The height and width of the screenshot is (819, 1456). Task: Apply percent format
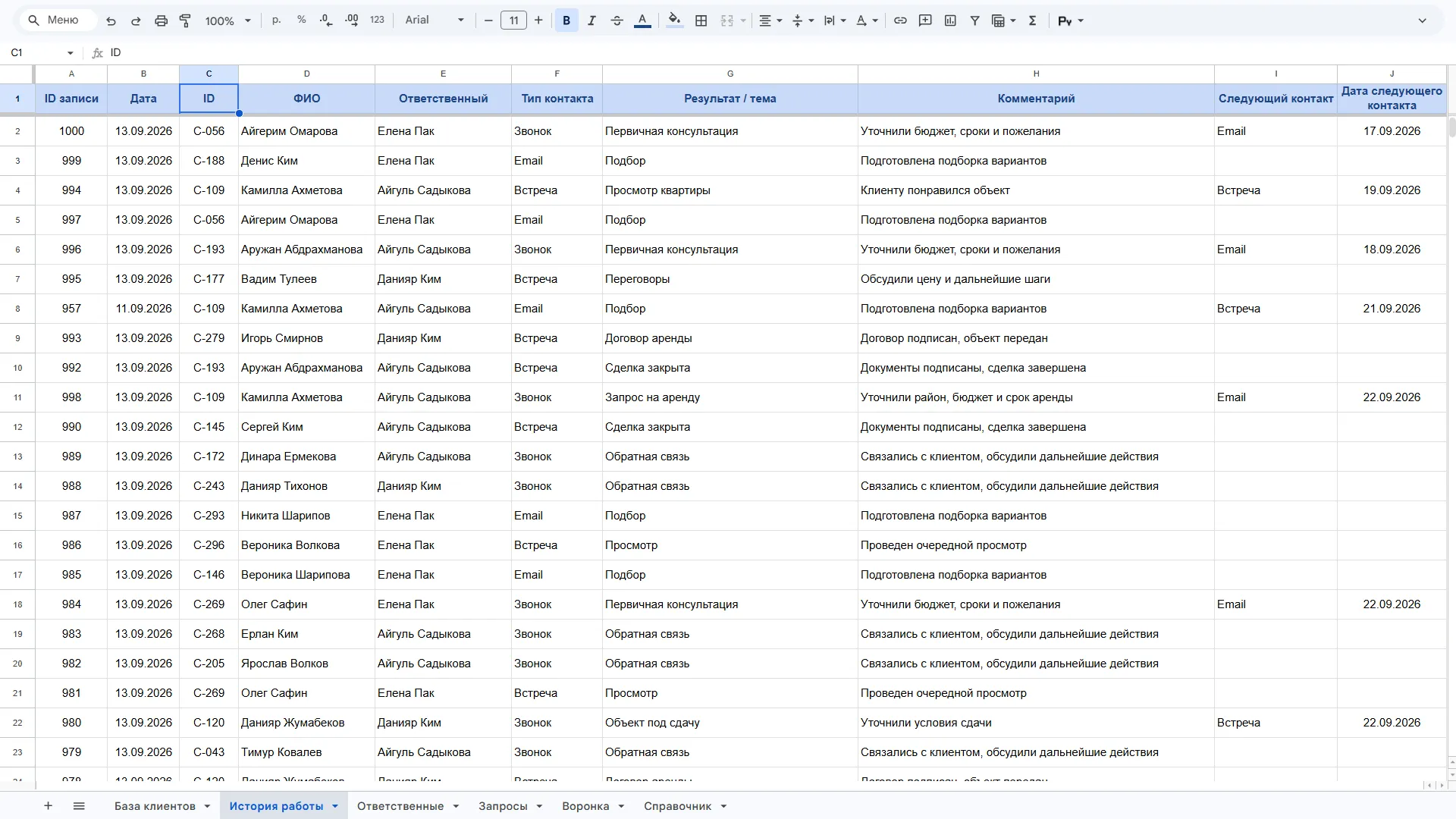(x=302, y=20)
